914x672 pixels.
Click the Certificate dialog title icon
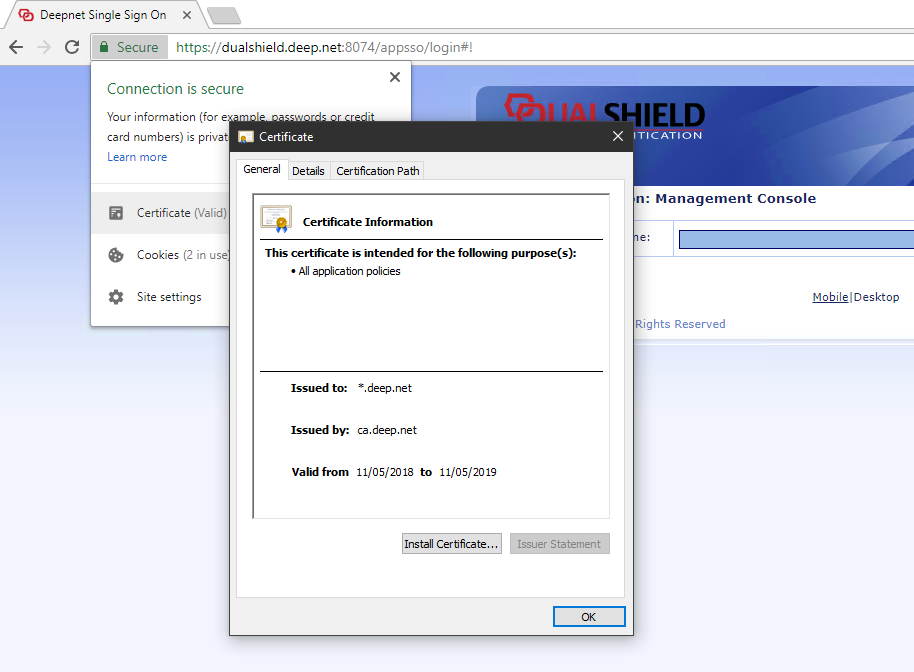coord(246,137)
